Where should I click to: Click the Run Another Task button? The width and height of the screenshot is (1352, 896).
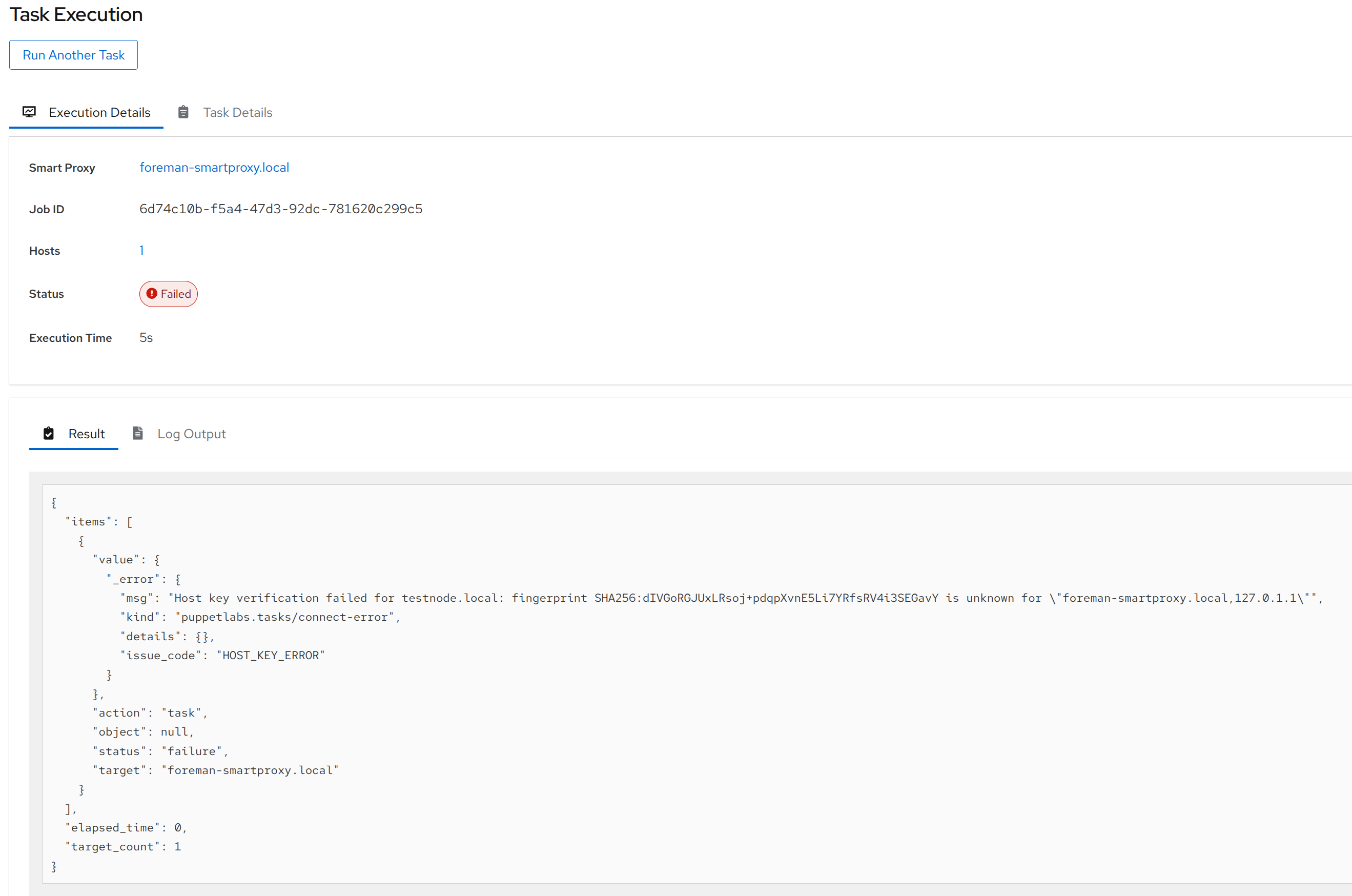(73, 54)
